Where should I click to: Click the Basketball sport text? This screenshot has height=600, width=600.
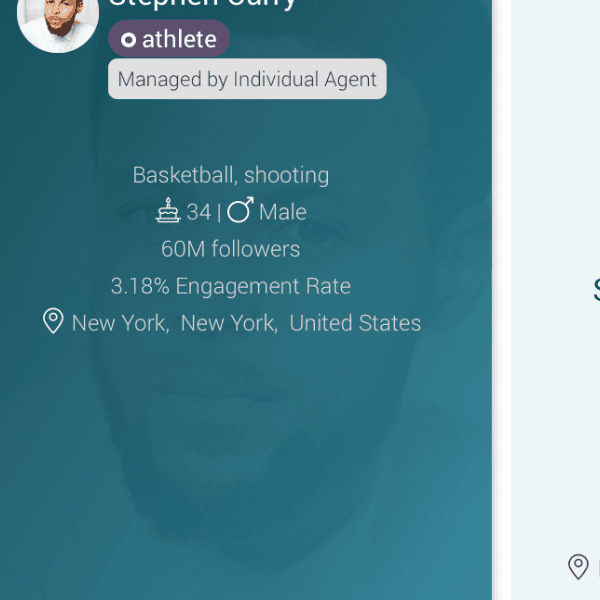[x=185, y=175]
